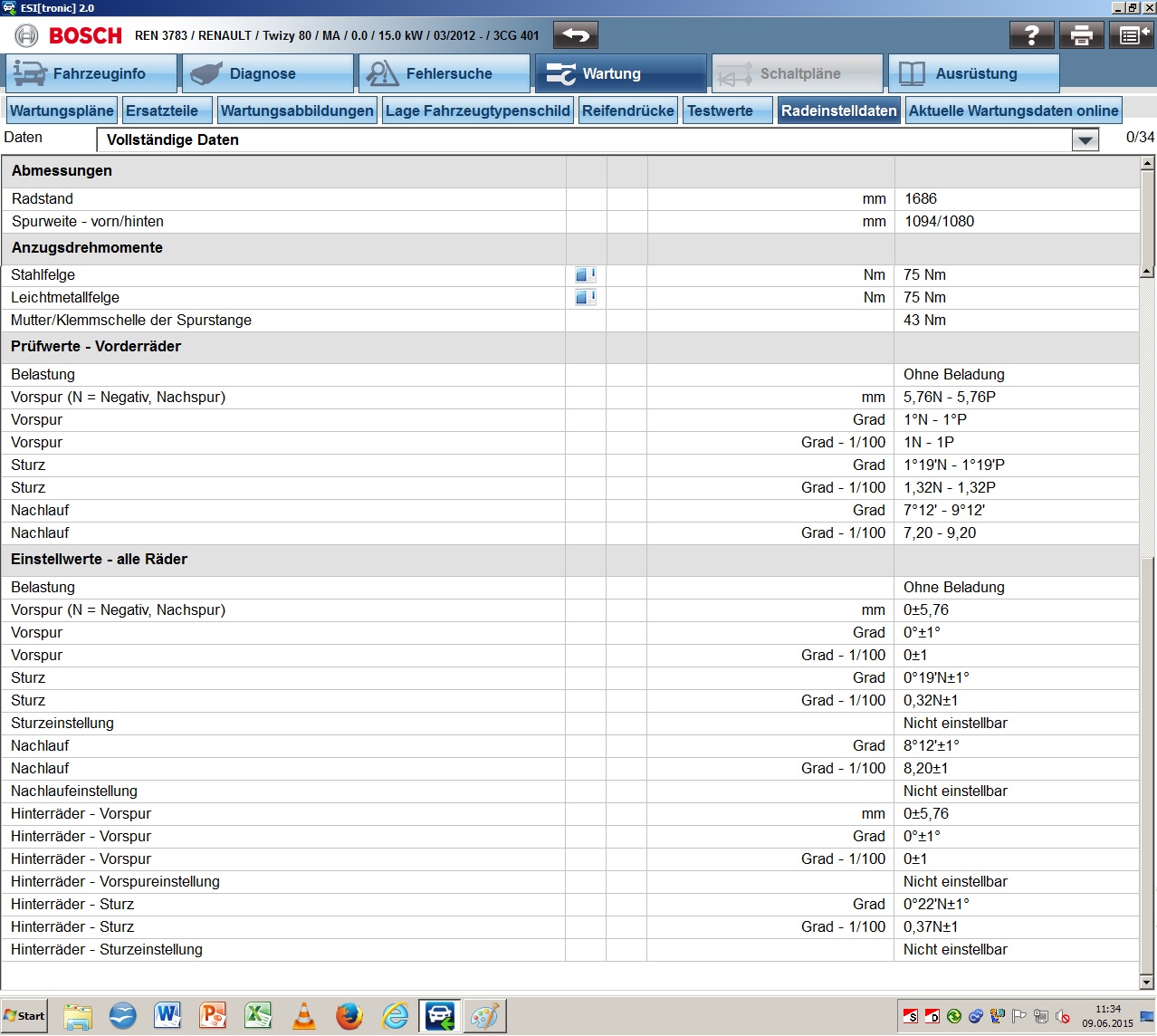Click the back arrow button in header
The width and height of the screenshot is (1157, 1036).
click(x=575, y=35)
